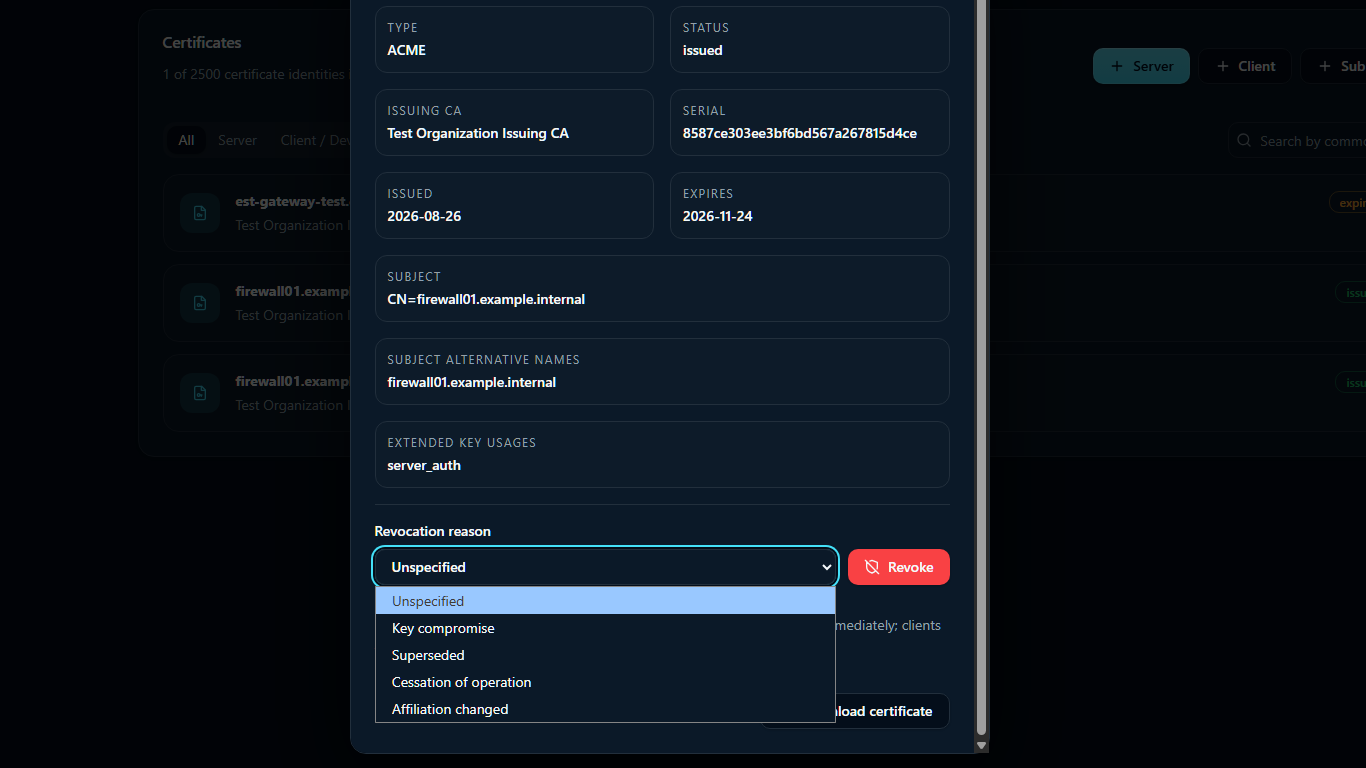Switch to the Client / Device tab
1366x768 pixels.
(x=316, y=140)
